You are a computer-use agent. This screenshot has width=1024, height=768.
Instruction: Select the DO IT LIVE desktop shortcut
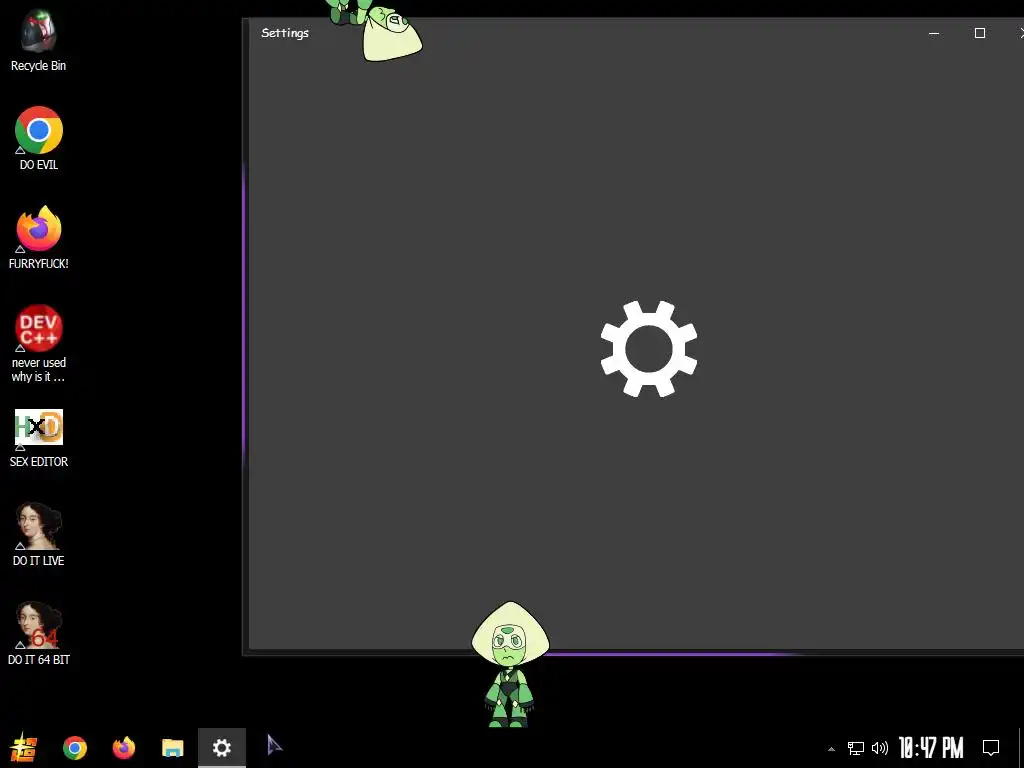[x=39, y=534]
